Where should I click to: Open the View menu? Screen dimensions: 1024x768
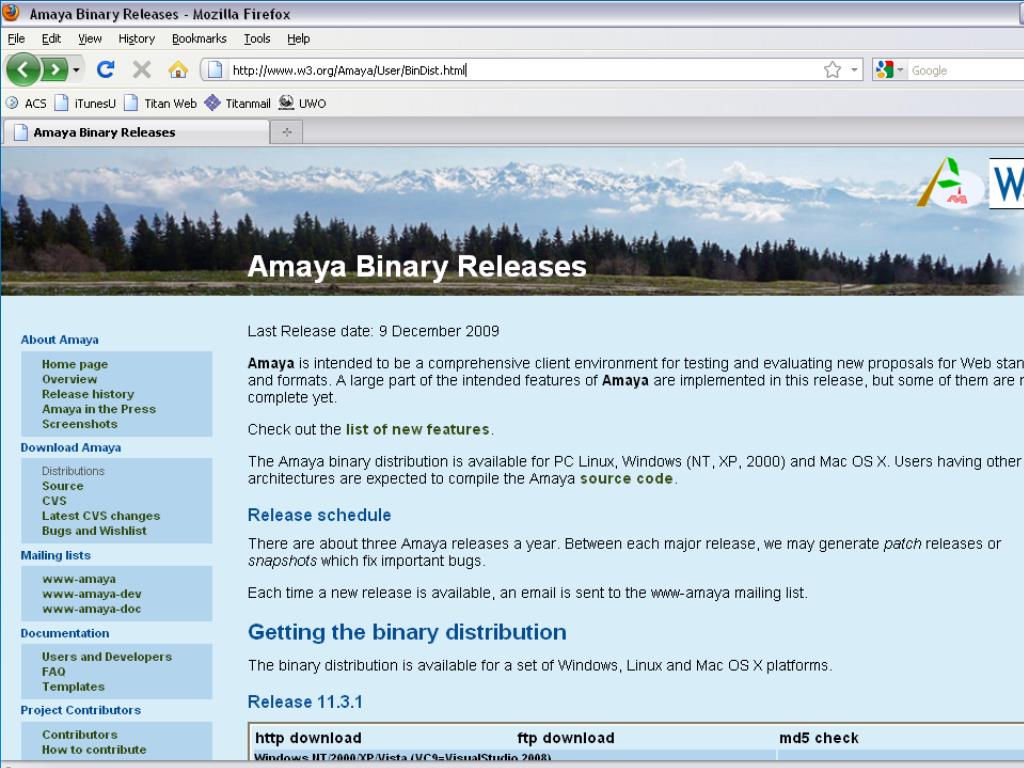point(89,39)
